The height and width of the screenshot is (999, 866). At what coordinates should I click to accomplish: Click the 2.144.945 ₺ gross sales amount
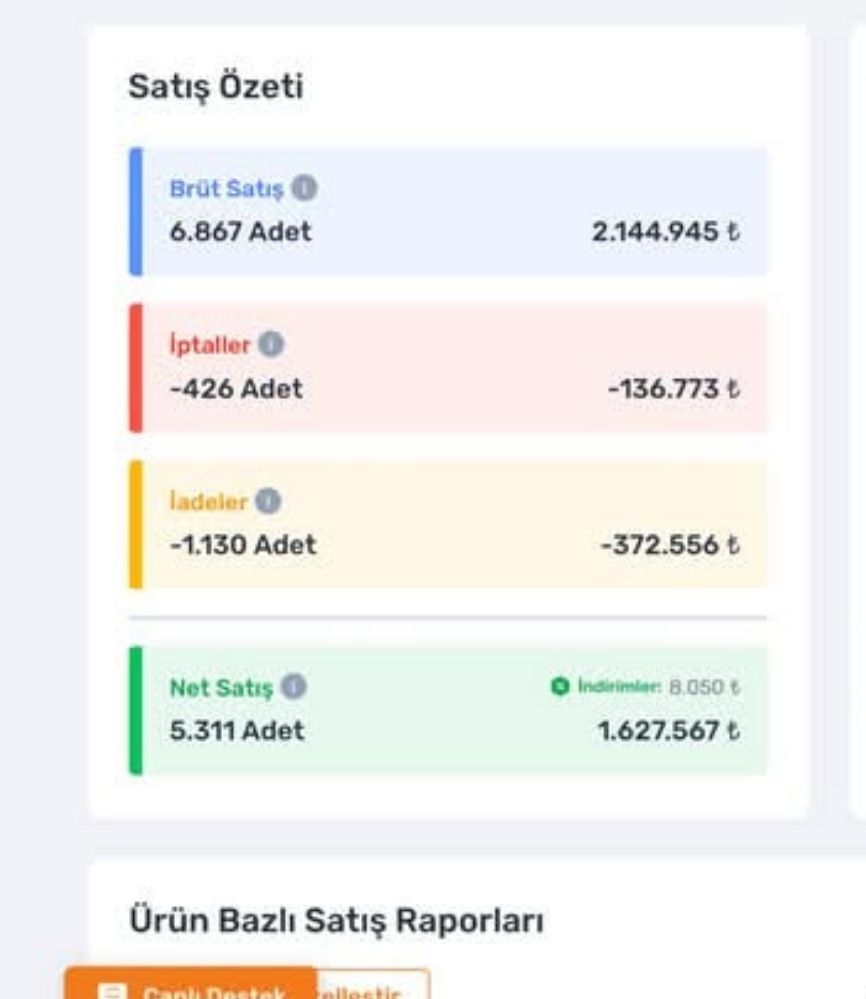(665, 233)
